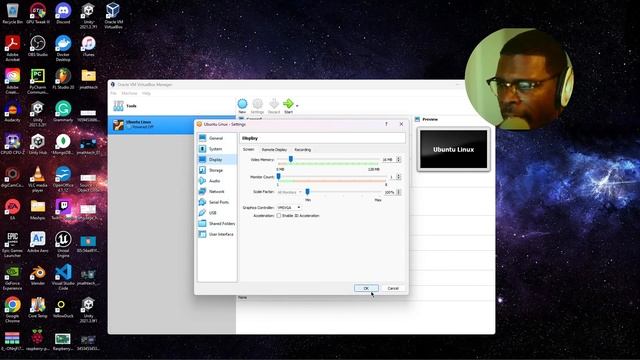Click Settings gear in VirtualBox Manager toolbar
Viewport: 640px width, 360px height.
coord(257,106)
